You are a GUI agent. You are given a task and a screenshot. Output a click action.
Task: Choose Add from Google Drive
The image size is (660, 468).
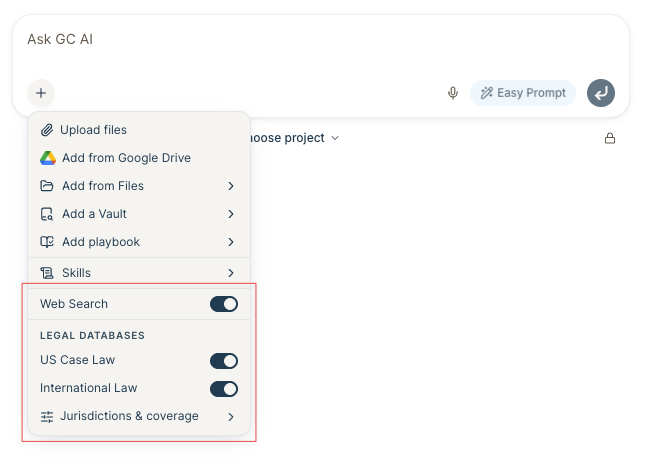139,158
